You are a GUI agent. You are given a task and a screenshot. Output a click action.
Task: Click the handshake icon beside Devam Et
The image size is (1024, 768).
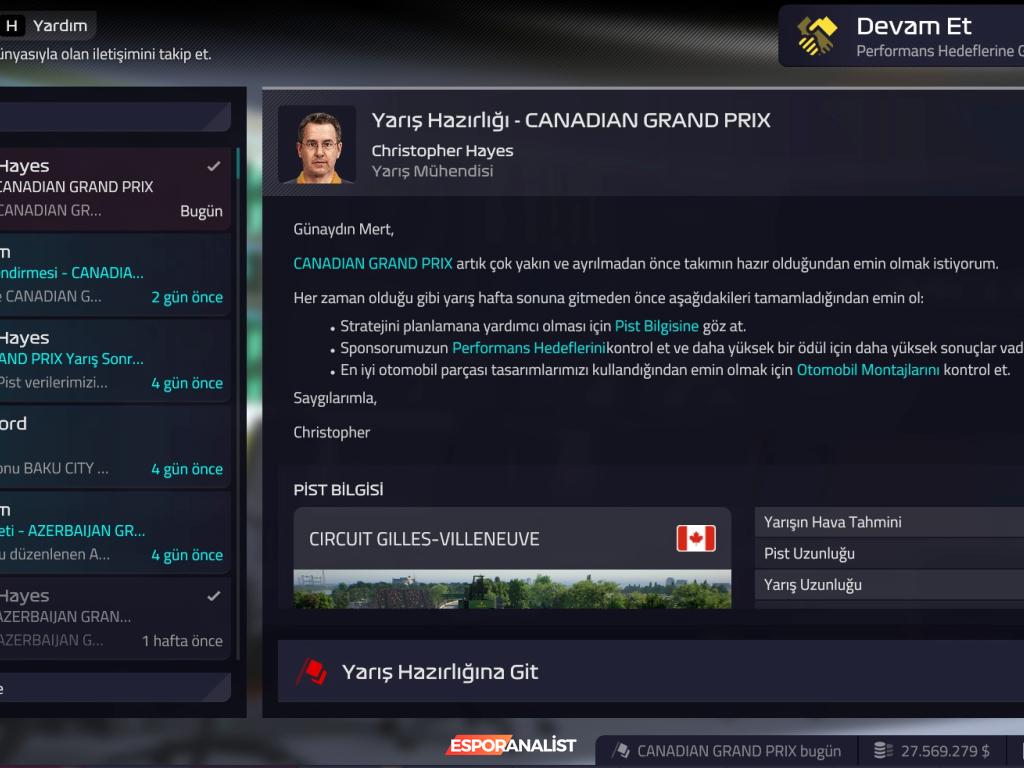point(817,36)
